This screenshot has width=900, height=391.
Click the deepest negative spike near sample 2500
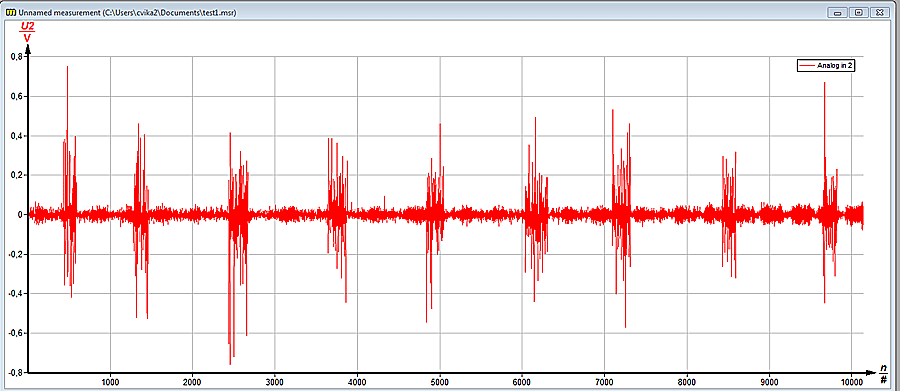(230, 362)
